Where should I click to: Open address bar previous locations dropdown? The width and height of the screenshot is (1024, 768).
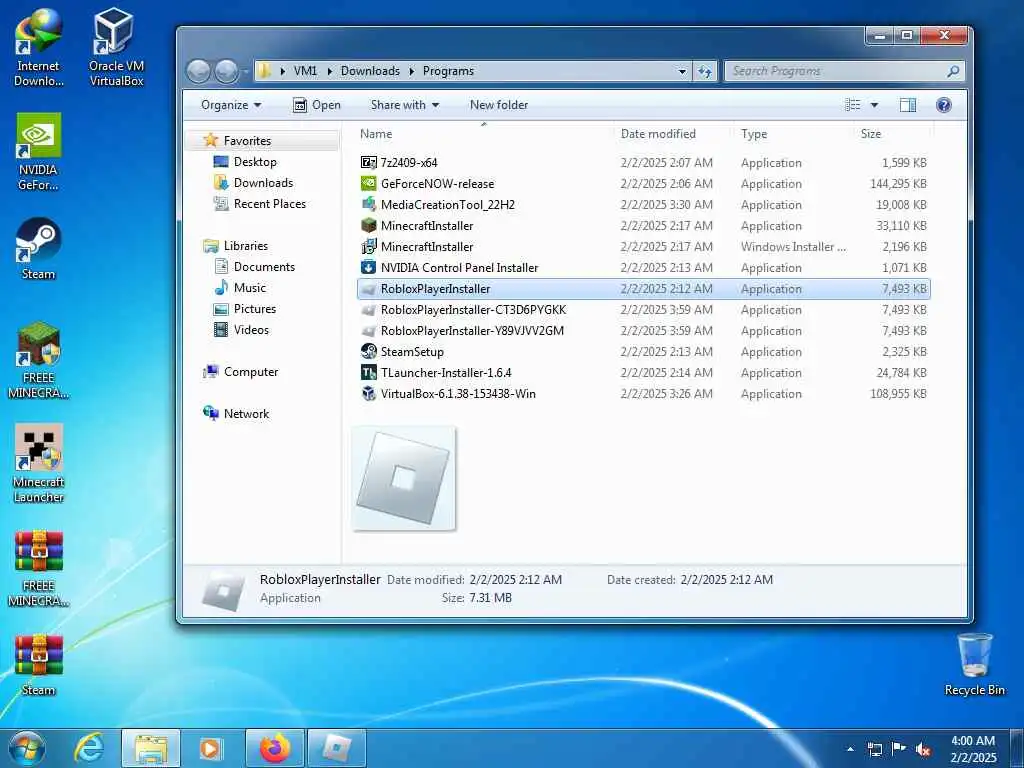682,71
